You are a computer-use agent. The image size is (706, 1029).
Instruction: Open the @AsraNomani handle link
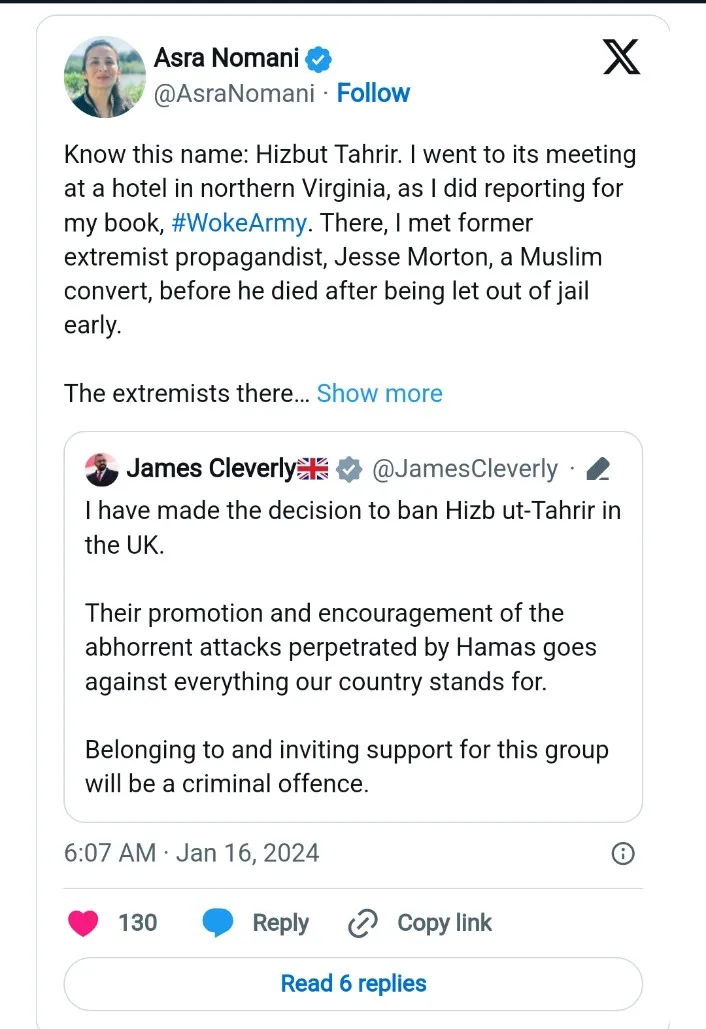tap(232, 93)
